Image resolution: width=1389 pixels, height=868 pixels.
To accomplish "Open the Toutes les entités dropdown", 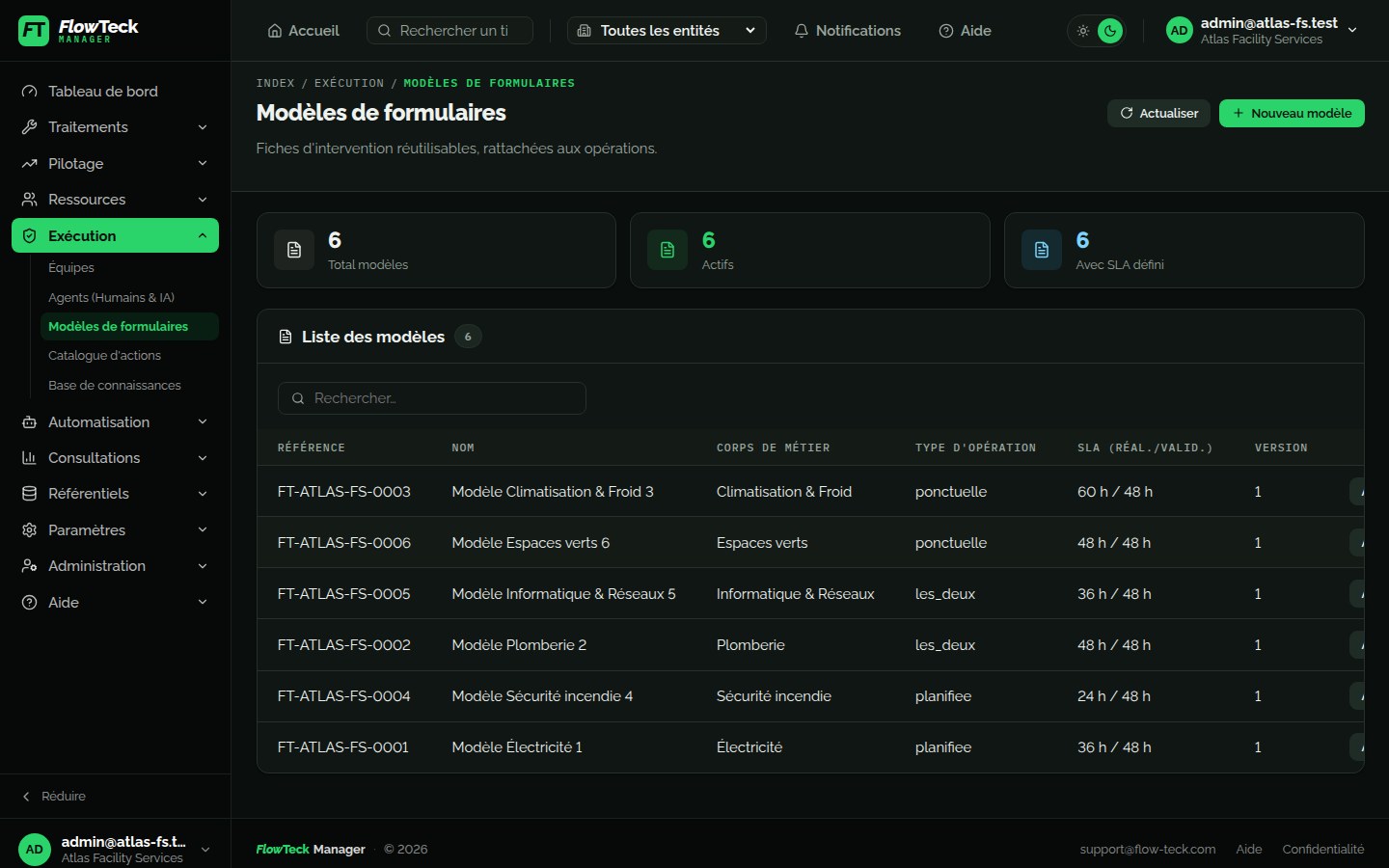I will (x=667, y=31).
